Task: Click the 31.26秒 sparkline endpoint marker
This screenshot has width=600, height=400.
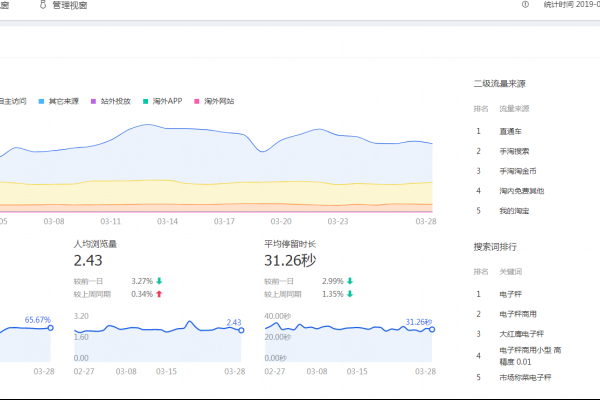Action: [x=432, y=329]
